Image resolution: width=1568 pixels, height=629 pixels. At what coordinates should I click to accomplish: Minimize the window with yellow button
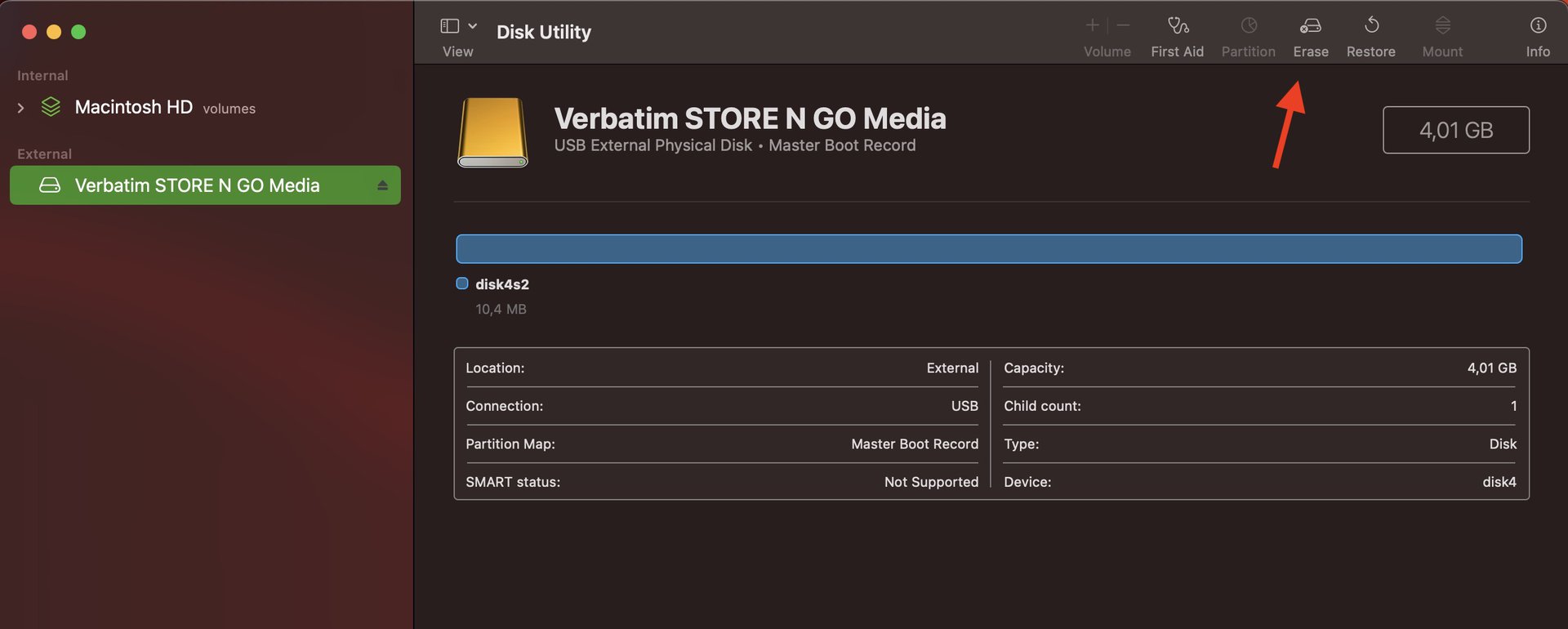54,32
